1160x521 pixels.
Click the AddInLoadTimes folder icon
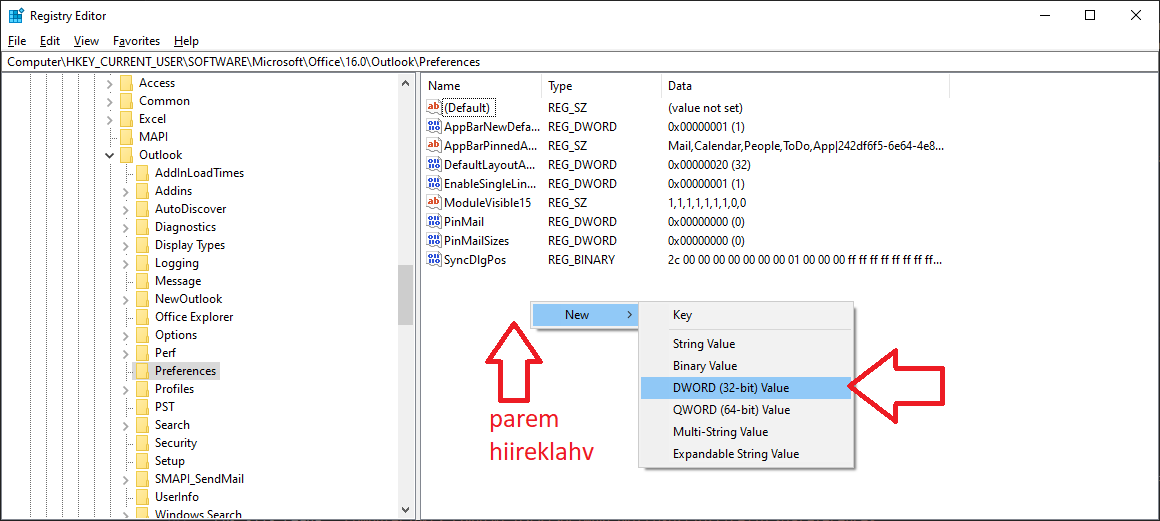[x=142, y=172]
